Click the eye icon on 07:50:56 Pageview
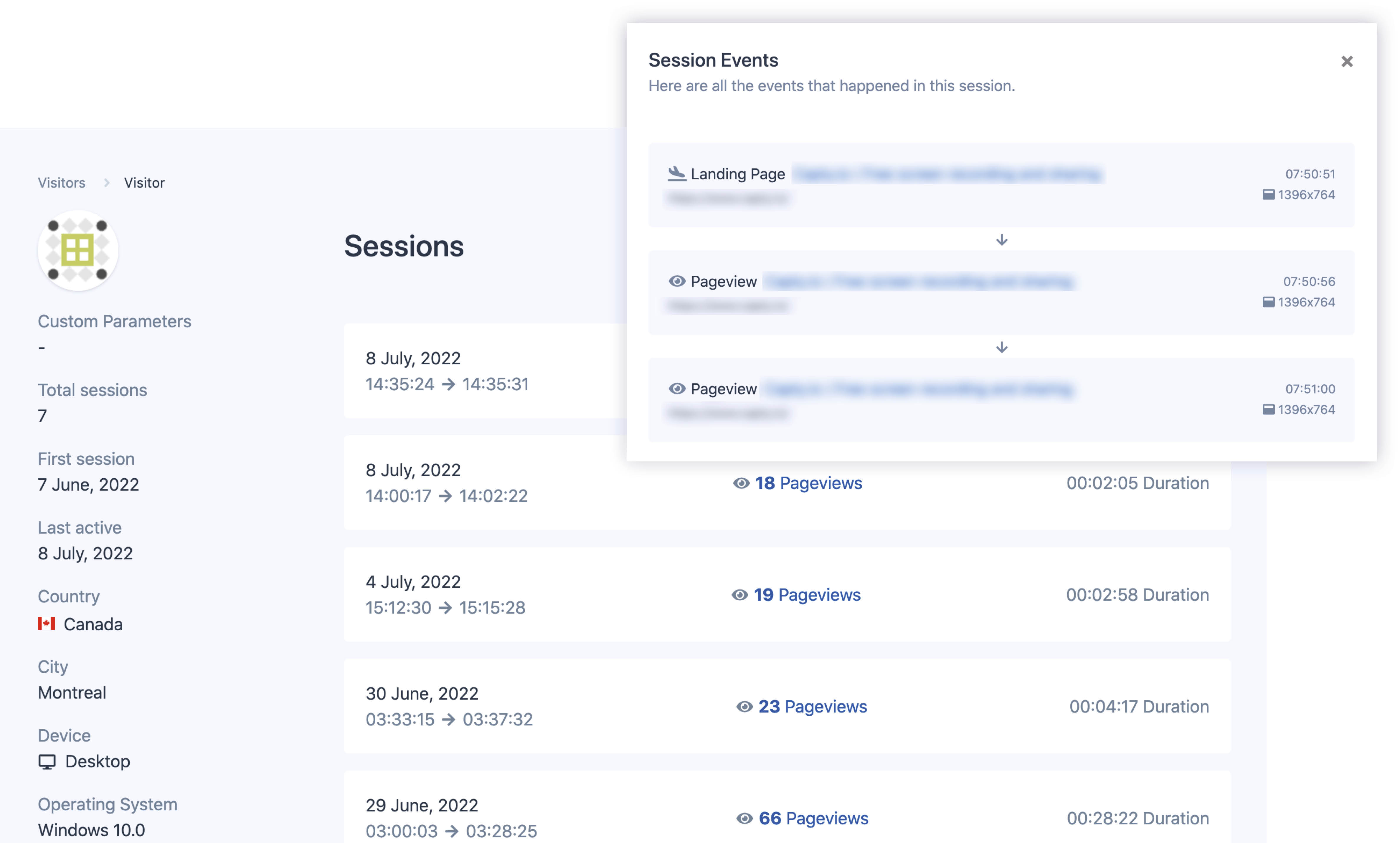 click(x=677, y=281)
